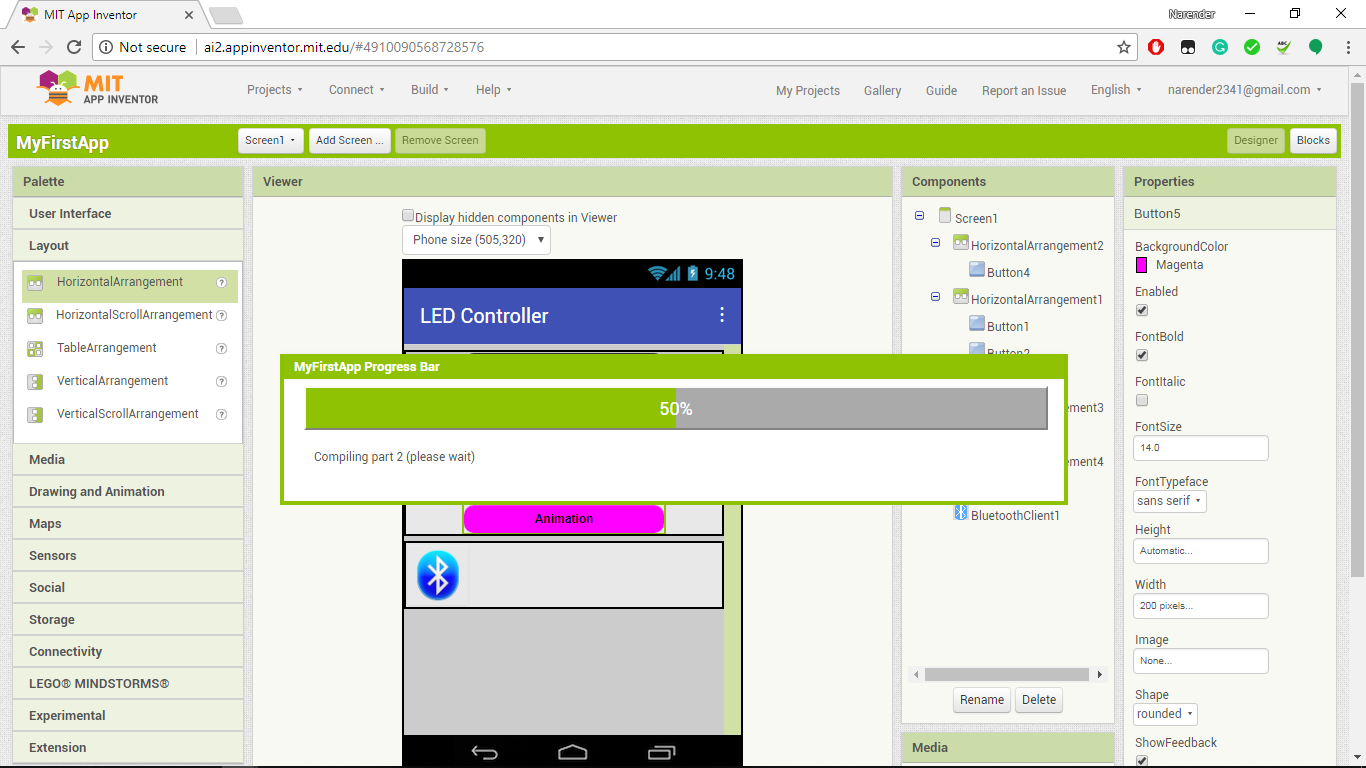Uncheck the FontBold property checkbox
Image resolution: width=1366 pixels, height=768 pixels.
(x=1142, y=355)
